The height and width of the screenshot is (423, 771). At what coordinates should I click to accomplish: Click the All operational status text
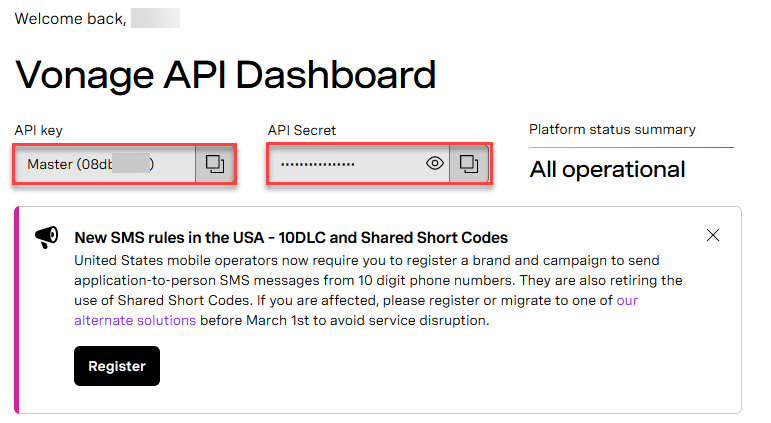607,169
